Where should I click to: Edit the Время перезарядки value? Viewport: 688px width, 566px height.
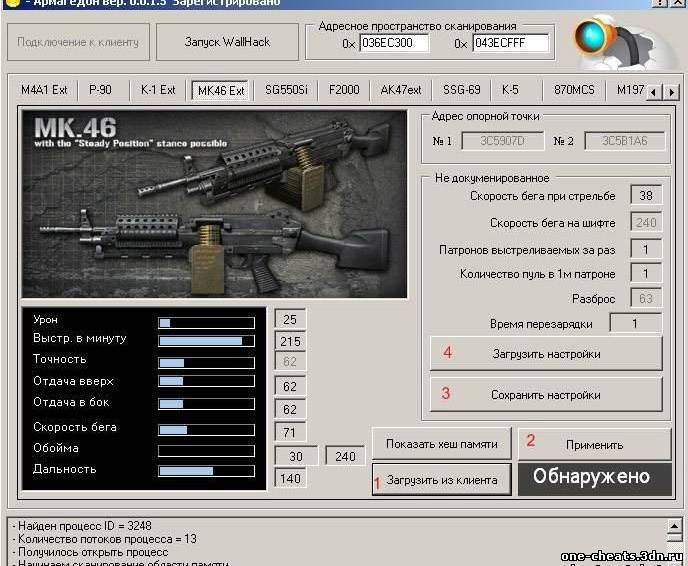click(635, 324)
